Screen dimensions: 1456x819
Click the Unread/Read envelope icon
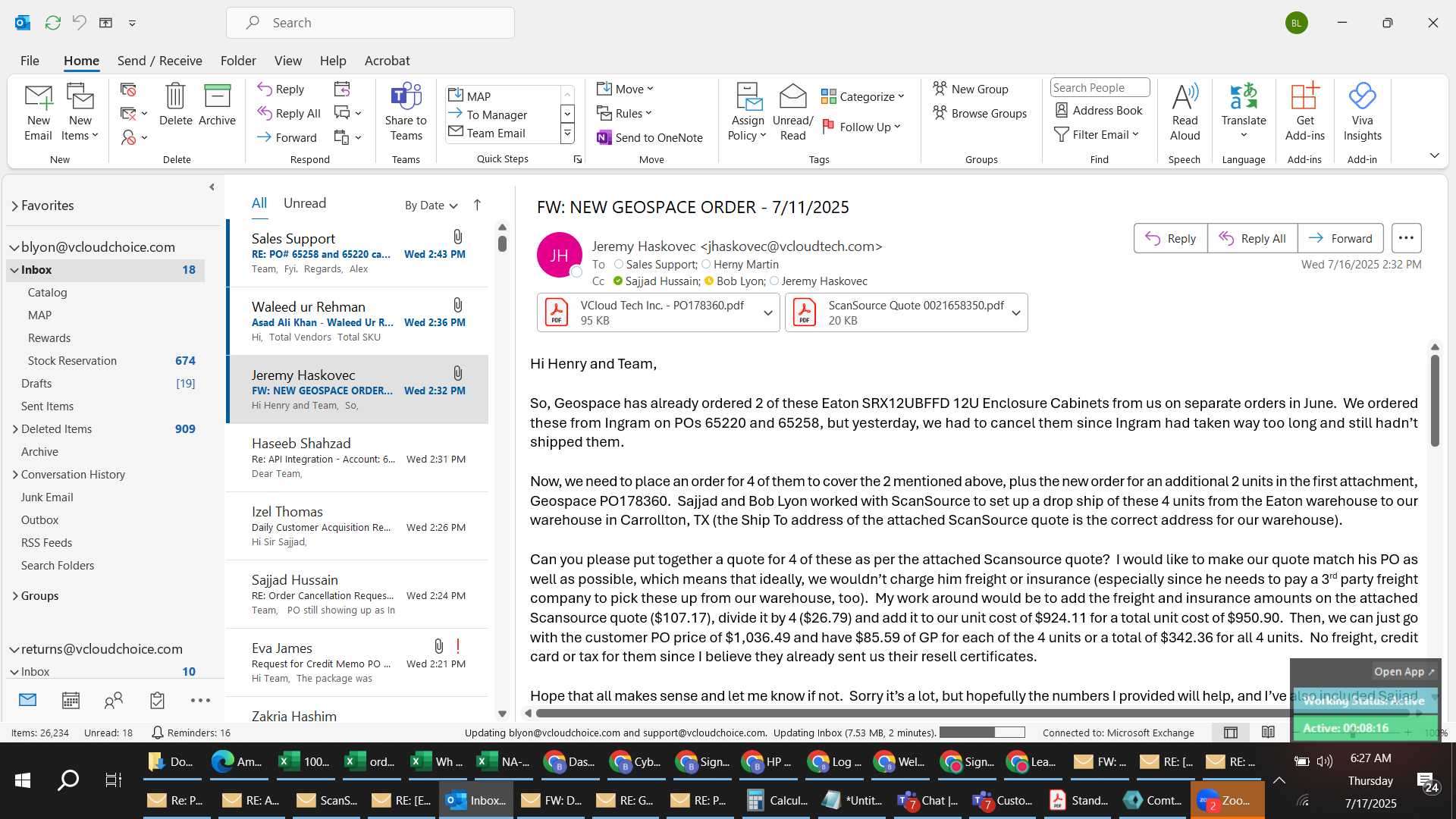click(x=792, y=96)
